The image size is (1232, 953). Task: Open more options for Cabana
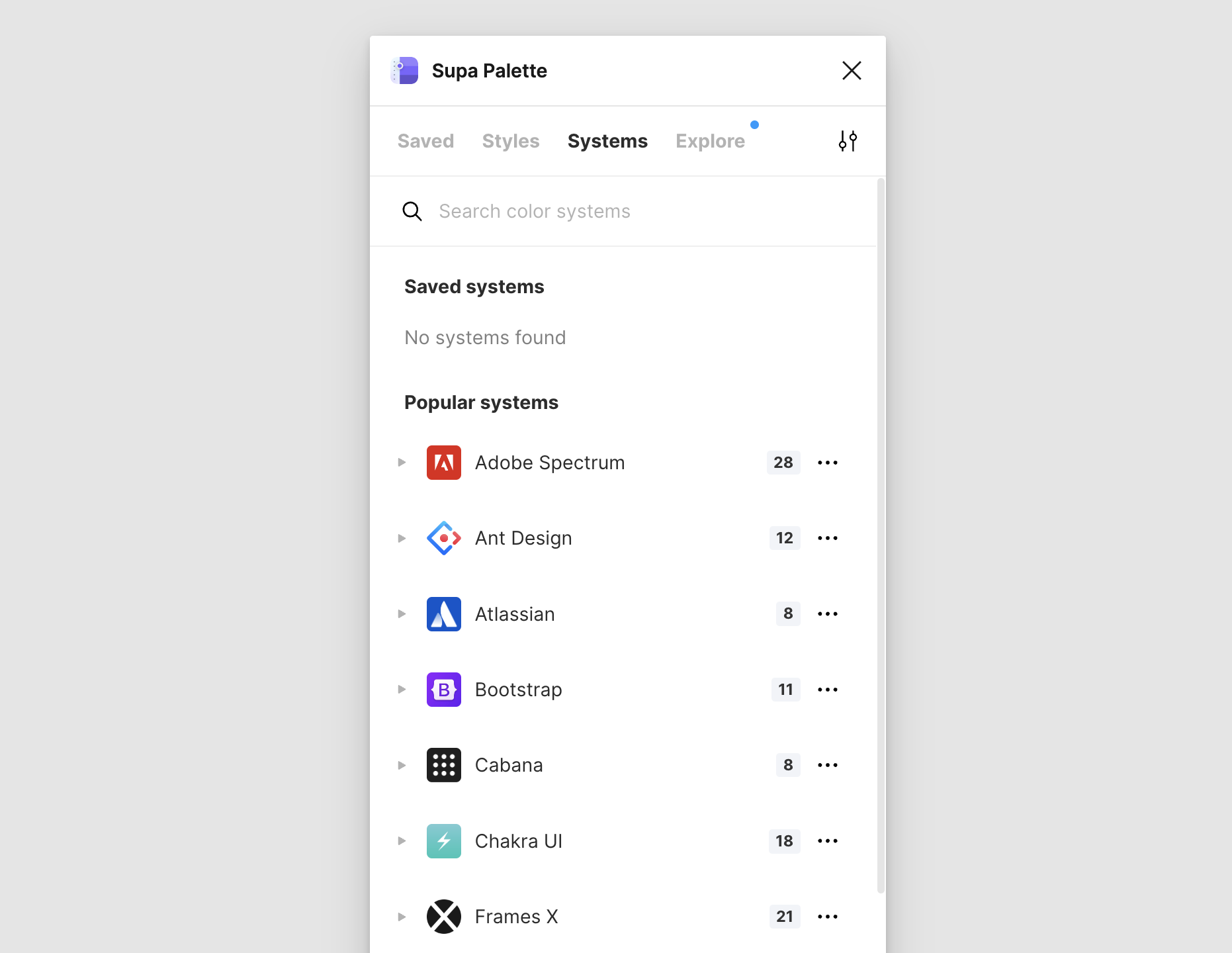[828, 765]
